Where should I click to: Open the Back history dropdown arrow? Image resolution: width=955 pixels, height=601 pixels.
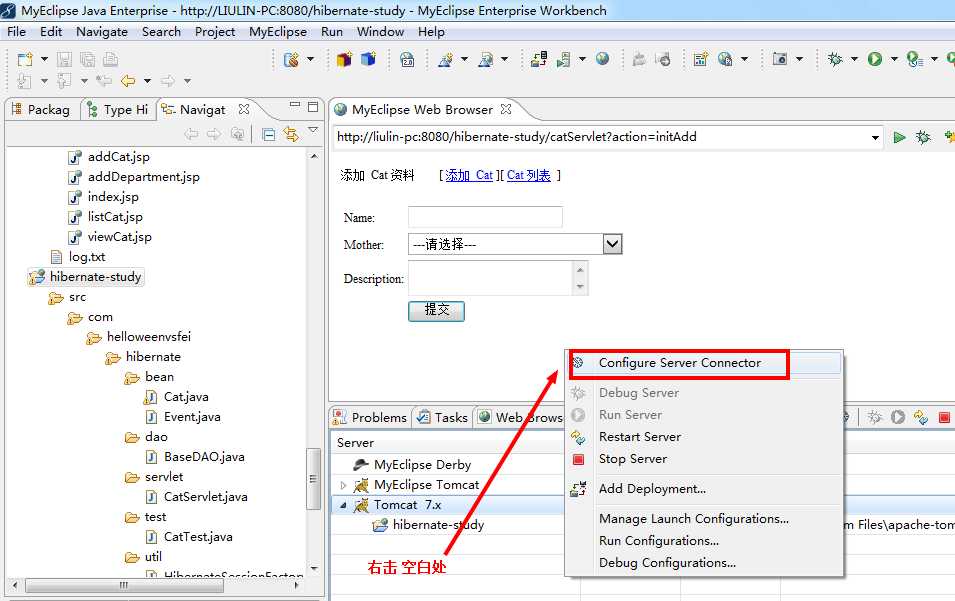coord(147,80)
